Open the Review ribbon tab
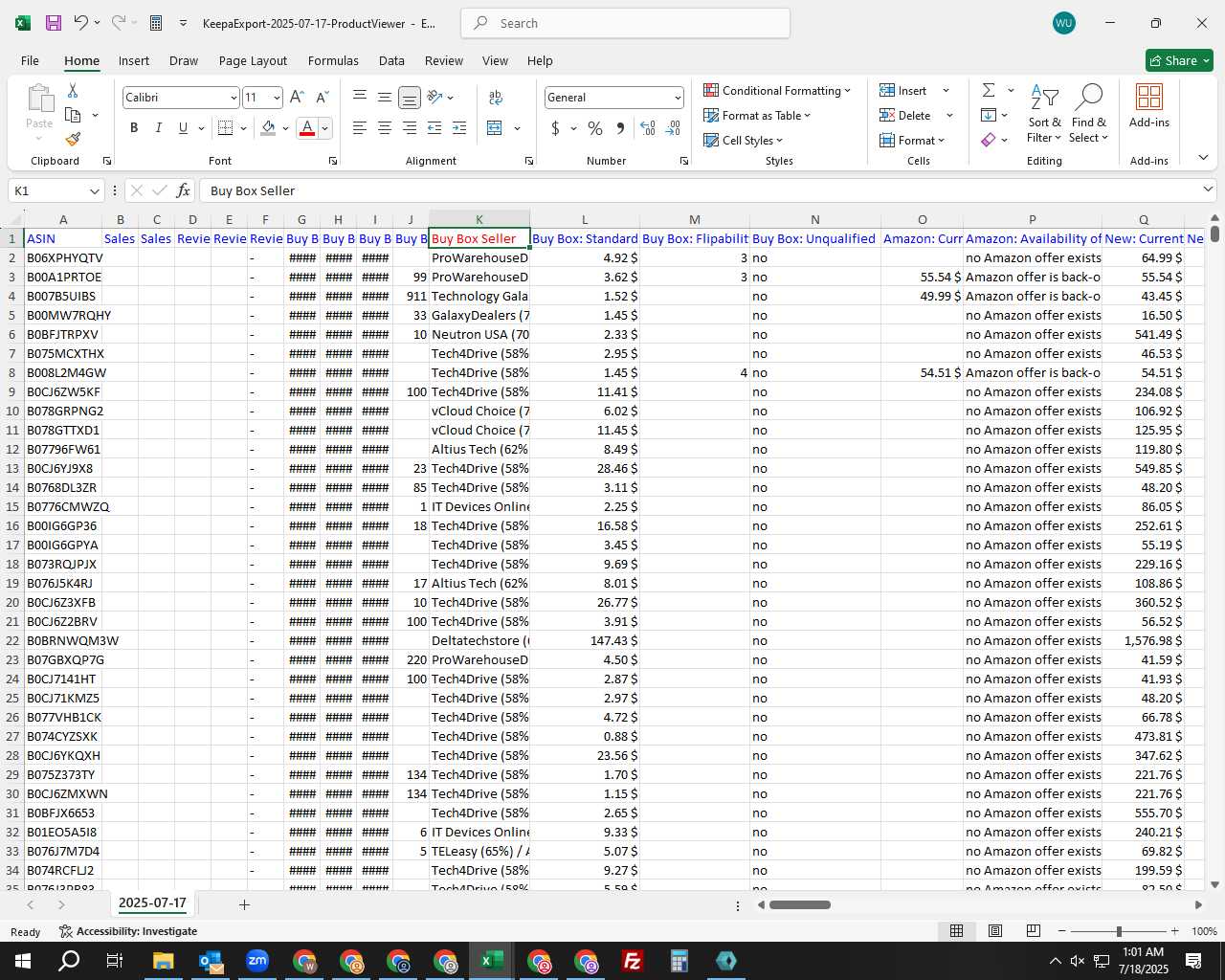 coord(444,60)
